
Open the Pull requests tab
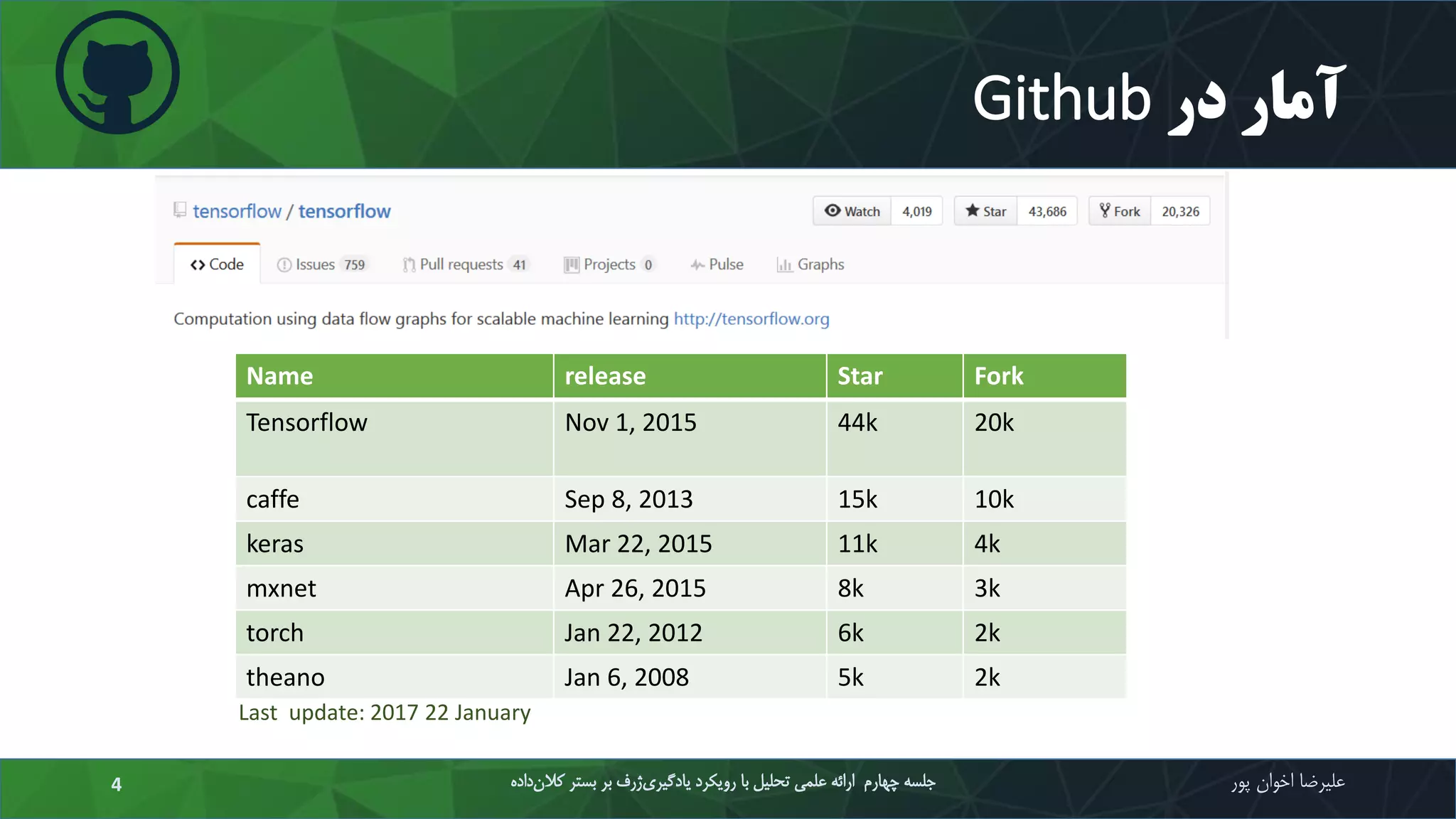click(x=467, y=264)
